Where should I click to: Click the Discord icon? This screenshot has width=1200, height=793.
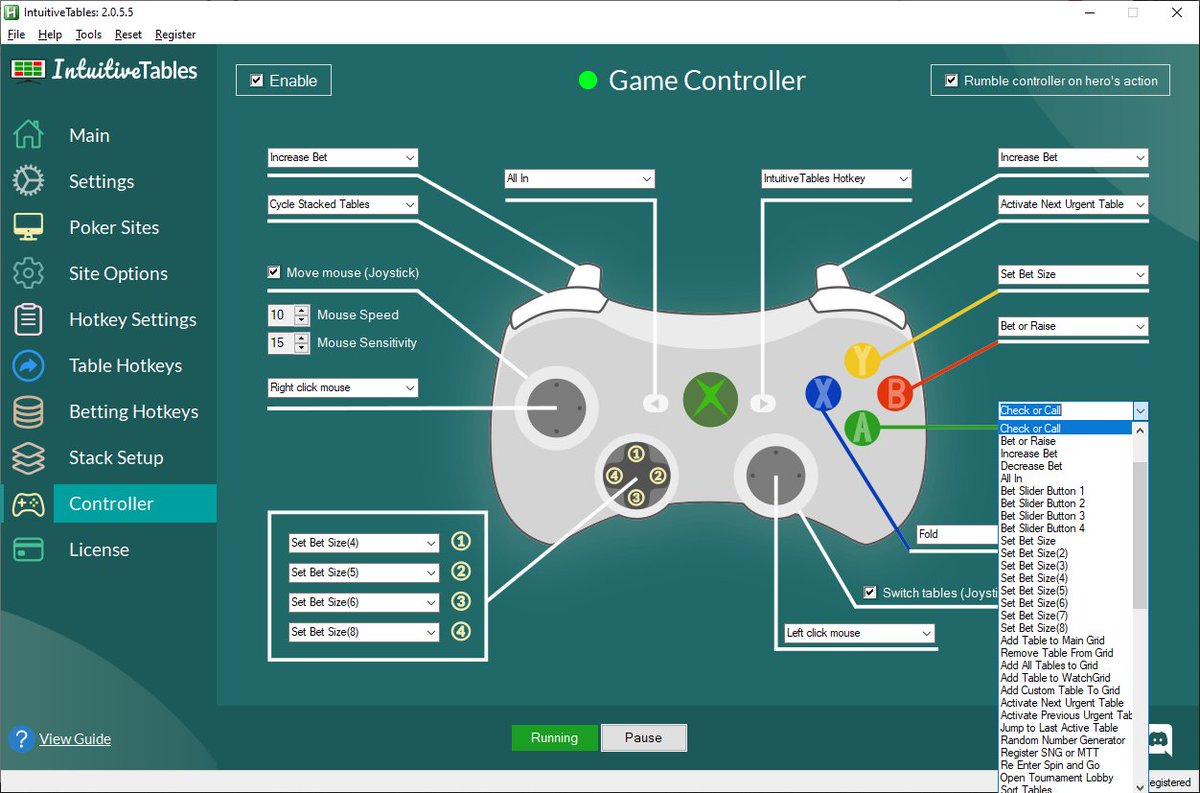[1159, 741]
